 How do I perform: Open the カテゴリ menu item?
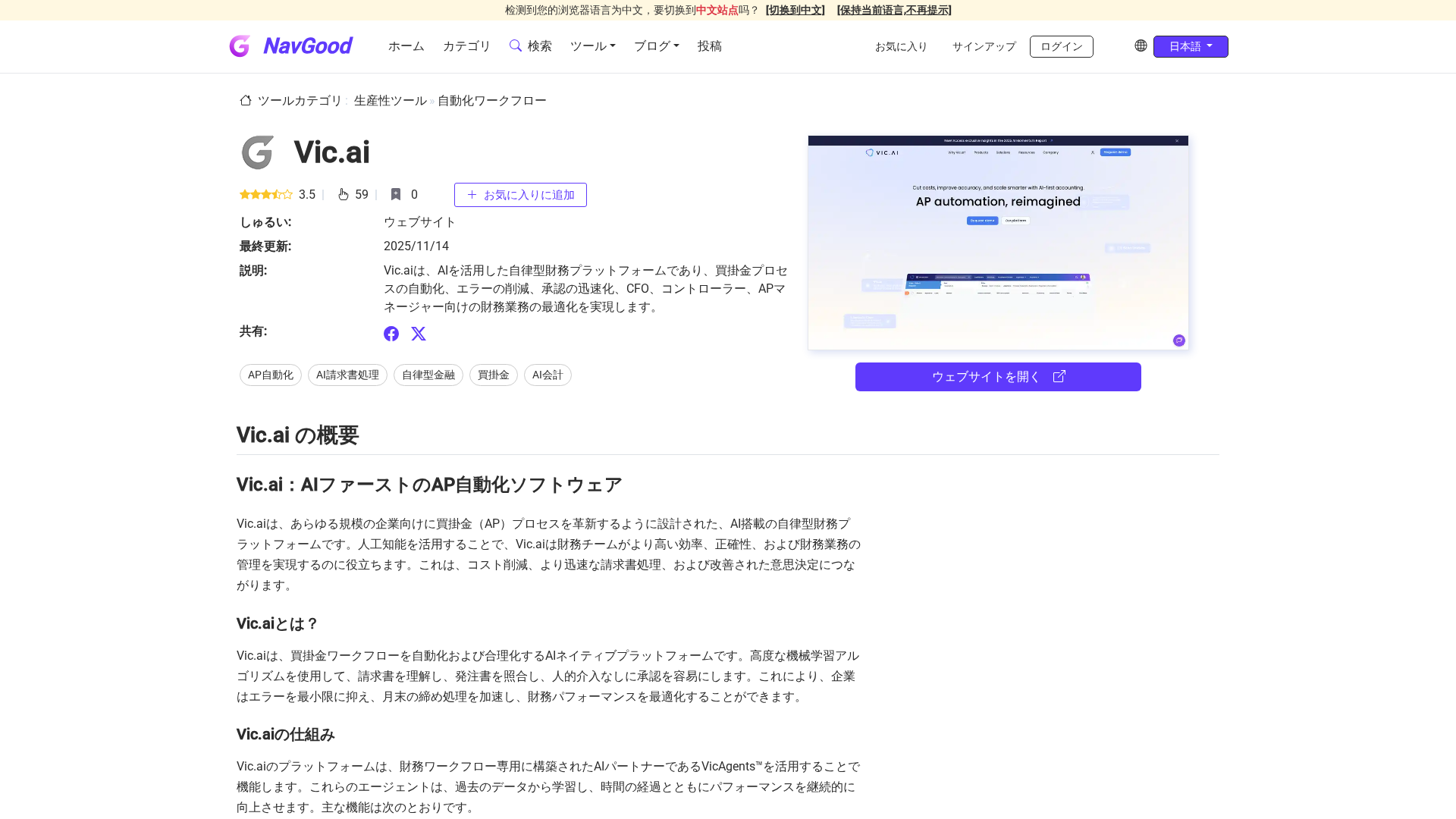pyautogui.click(x=466, y=46)
